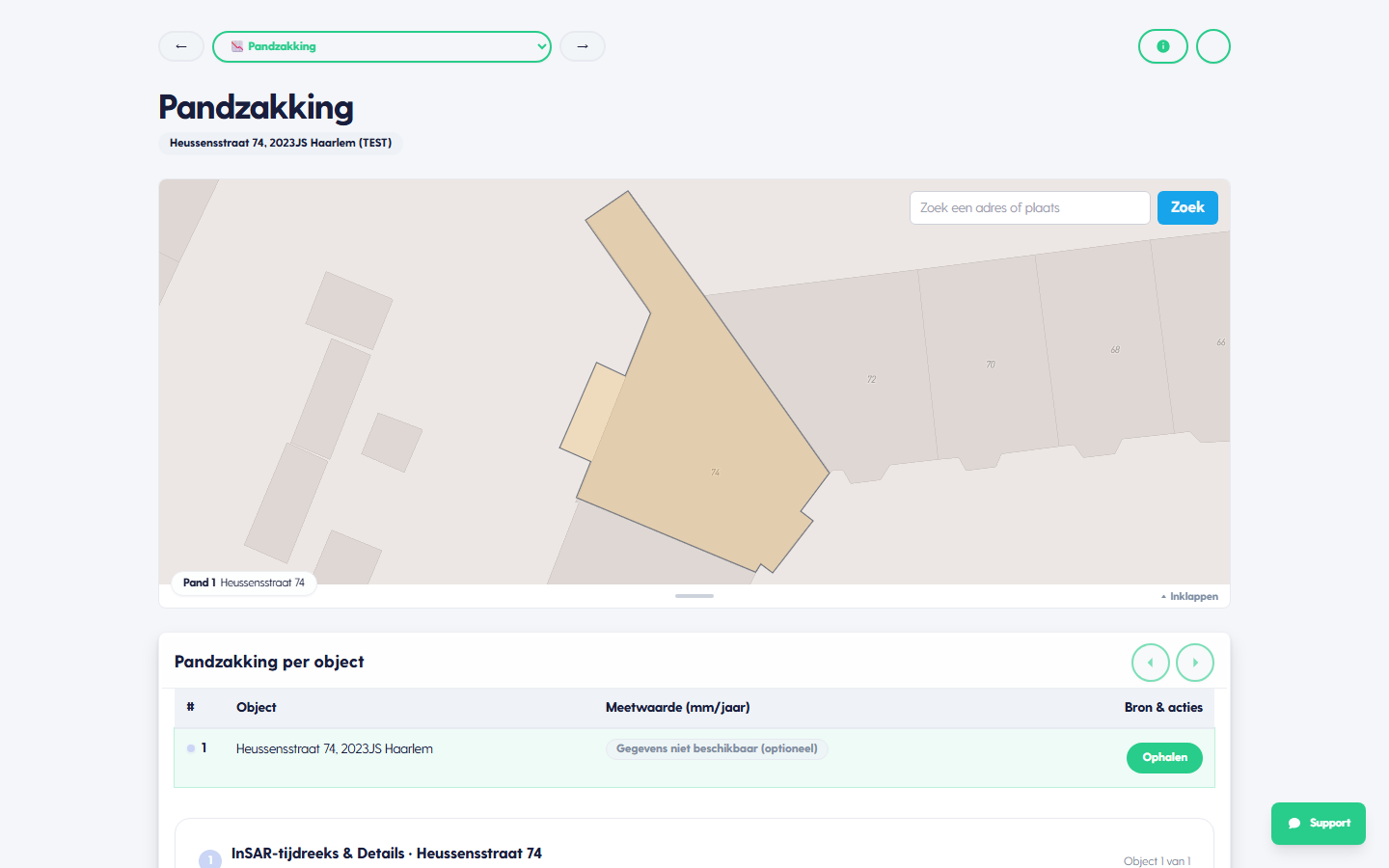This screenshot has width=1389, height=868.
Task: Open the Pandzakking section dropdown
Action: (x=382, y=46)
